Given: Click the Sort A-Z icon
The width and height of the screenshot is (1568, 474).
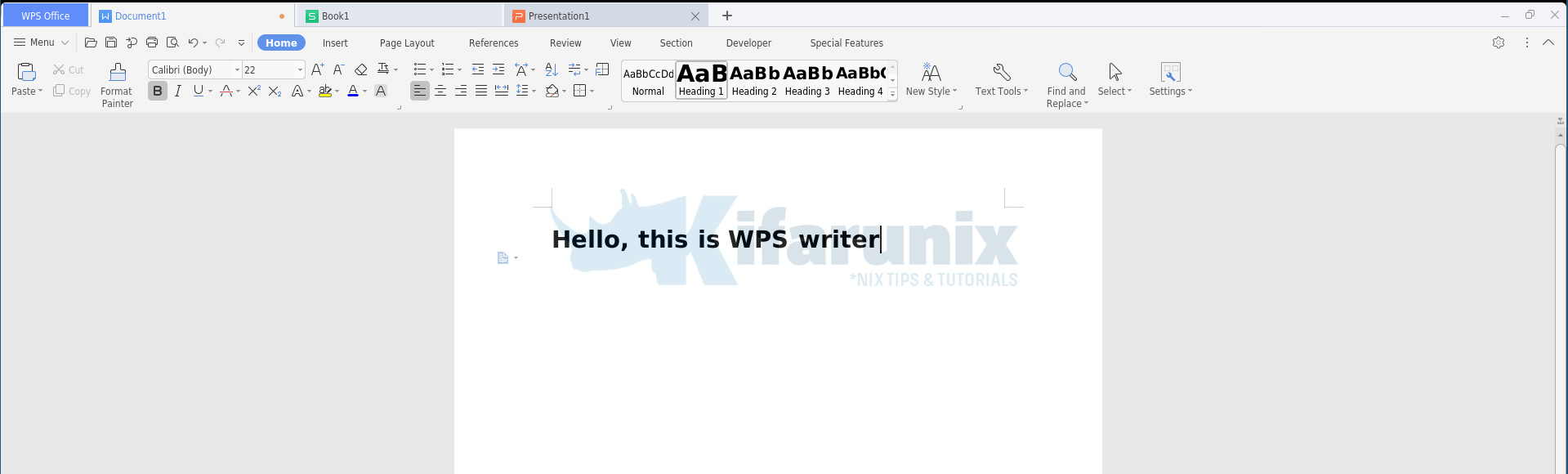Looking at the screenshot, I should [x=552, y=69].
